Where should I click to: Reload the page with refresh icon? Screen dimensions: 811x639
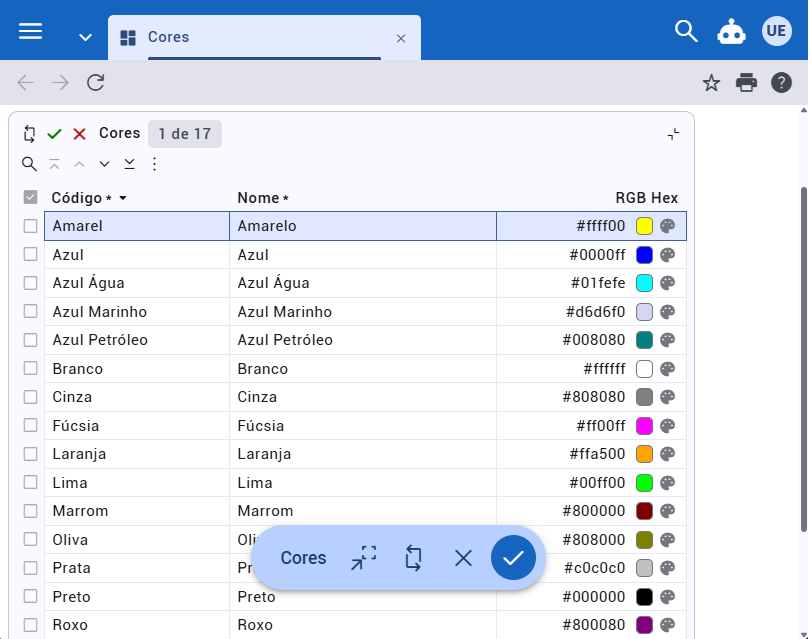[x=96, y=82]
